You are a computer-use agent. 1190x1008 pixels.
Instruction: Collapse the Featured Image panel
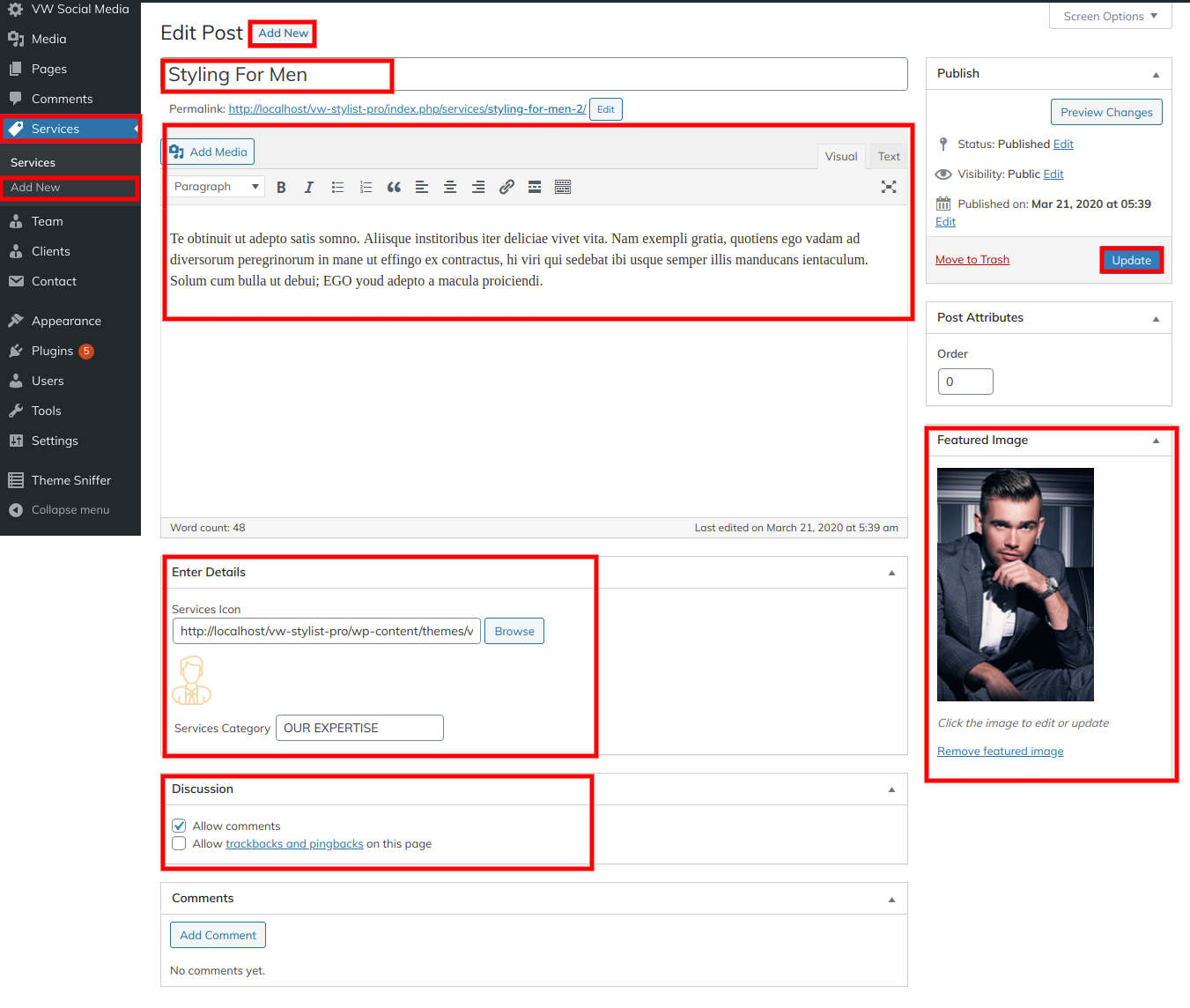(1156, 441)
